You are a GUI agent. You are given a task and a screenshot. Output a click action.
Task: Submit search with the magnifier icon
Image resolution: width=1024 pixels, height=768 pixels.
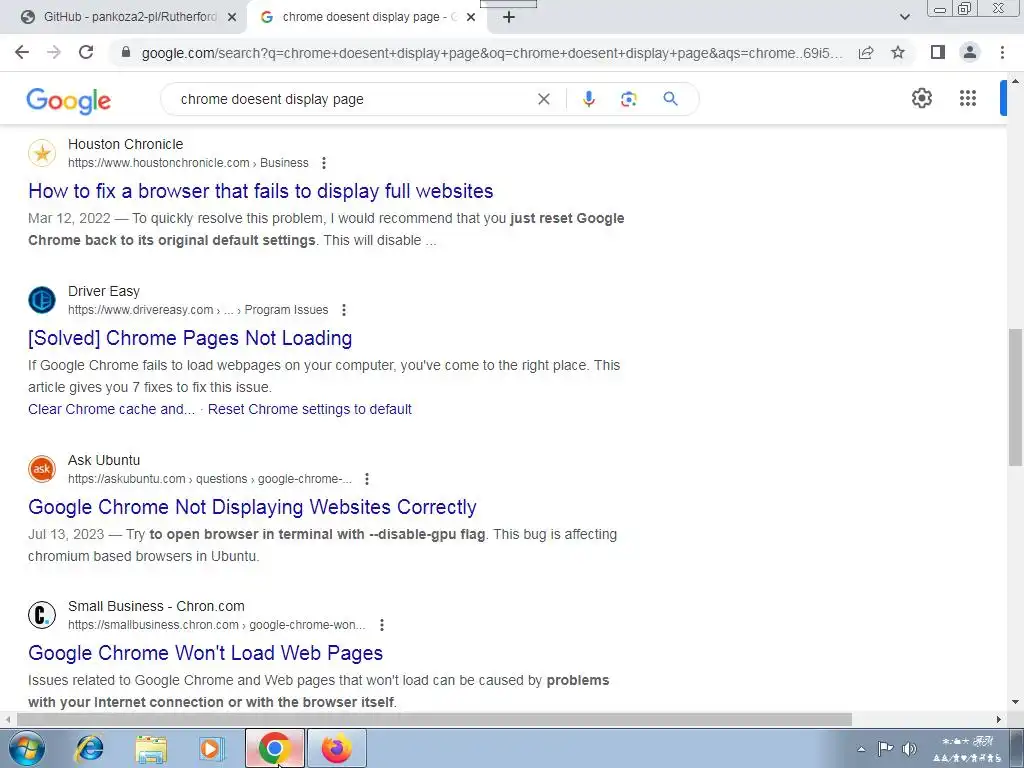(670, 99)
